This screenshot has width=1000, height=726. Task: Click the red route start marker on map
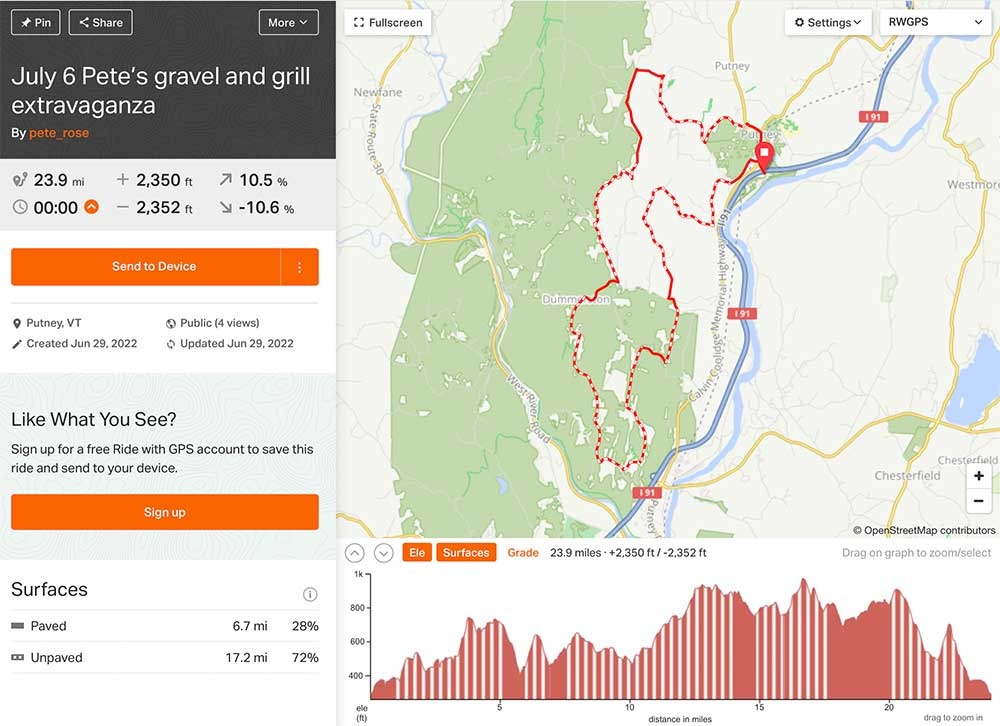[x=765, y=157]
